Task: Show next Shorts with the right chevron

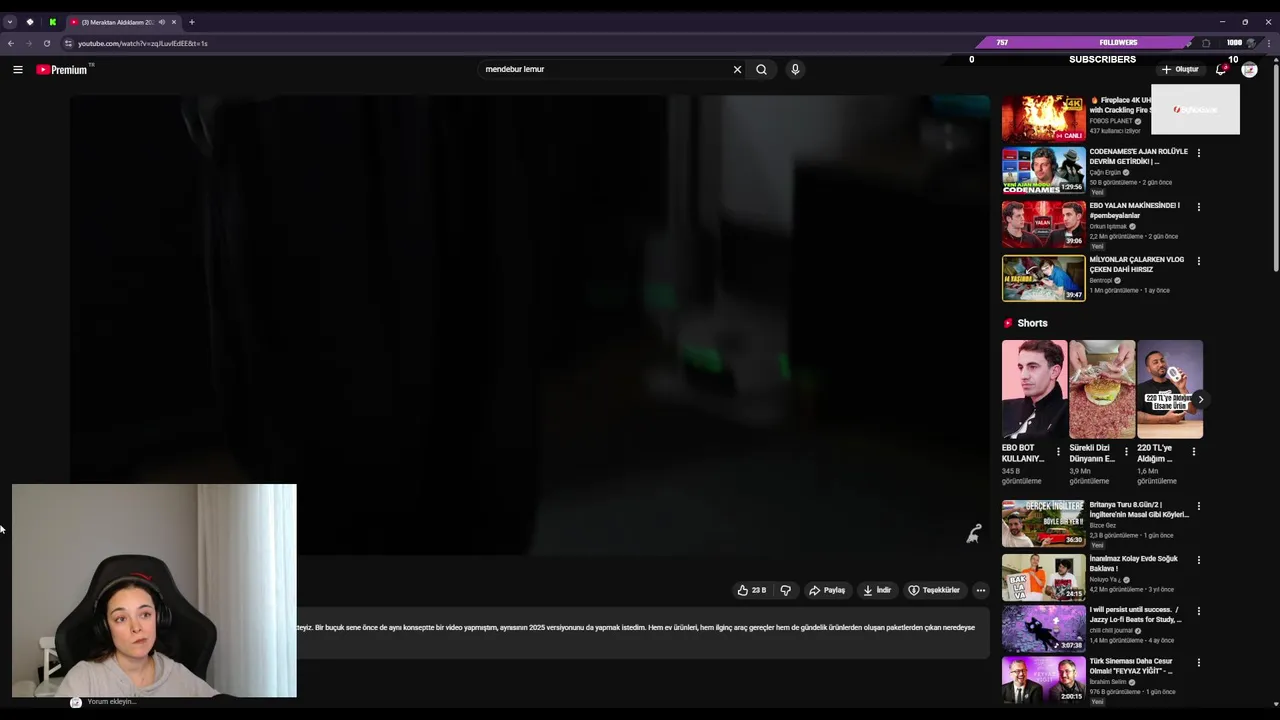Action: (x=1200, y=399)
